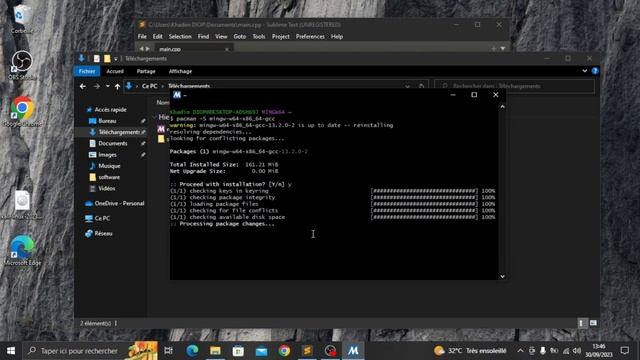This screenshot has height=360, width=640.
Task: Open the Edit menu in Sublime Text
Action: (x=158, y=37)
